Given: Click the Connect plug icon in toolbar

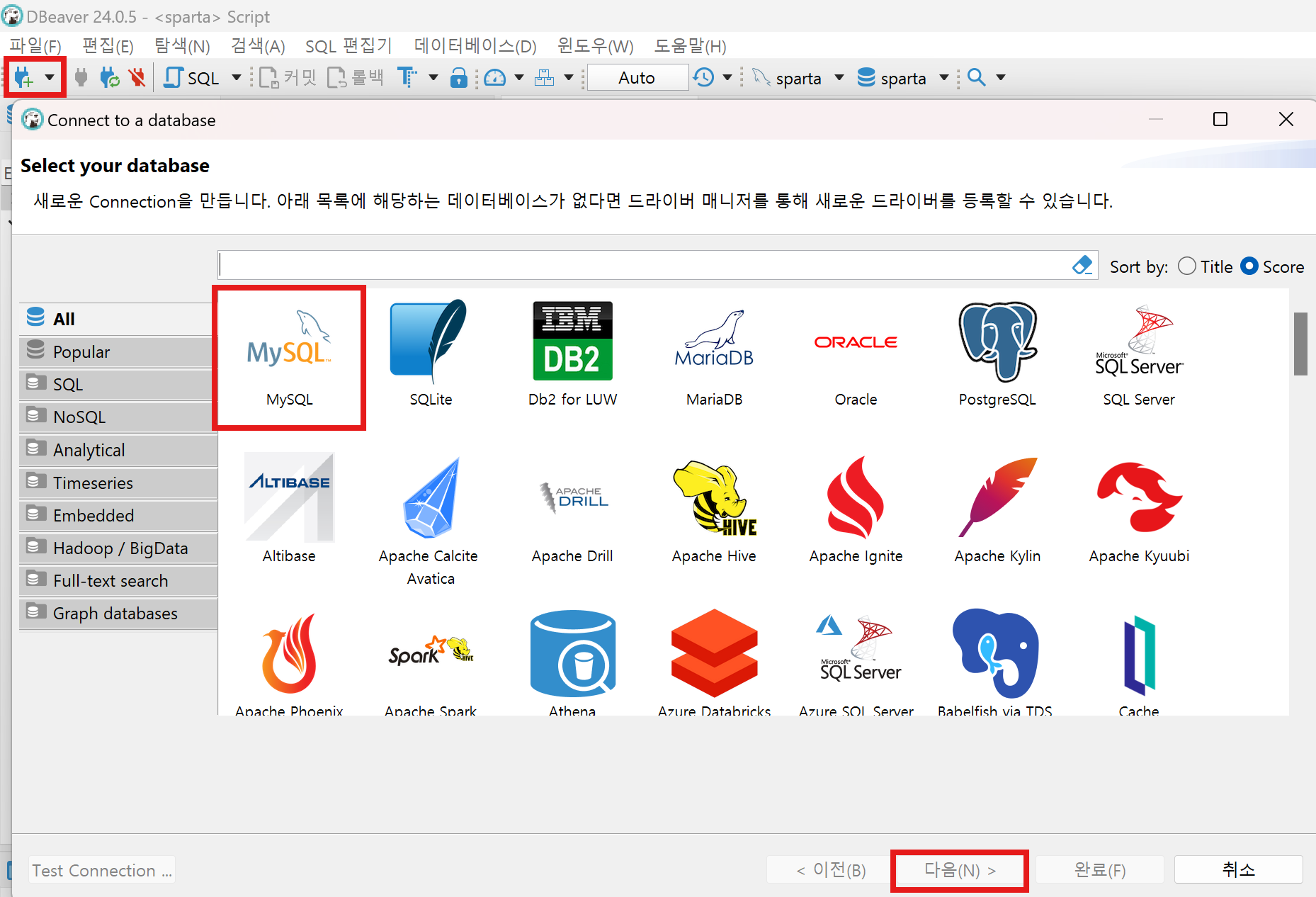Looking at the screenshot, I should coord(81,77).
